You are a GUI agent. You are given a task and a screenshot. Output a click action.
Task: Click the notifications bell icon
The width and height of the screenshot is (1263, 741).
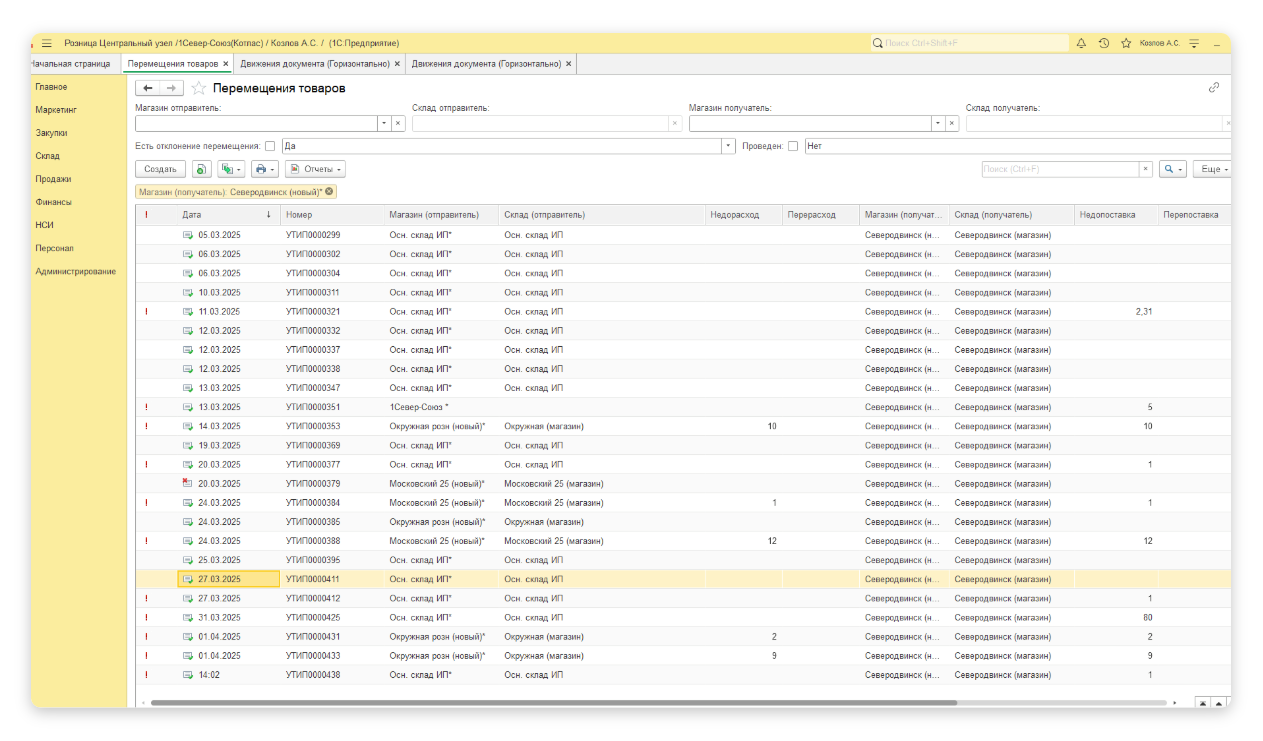pyautogui.click(x=1081, y=43)
